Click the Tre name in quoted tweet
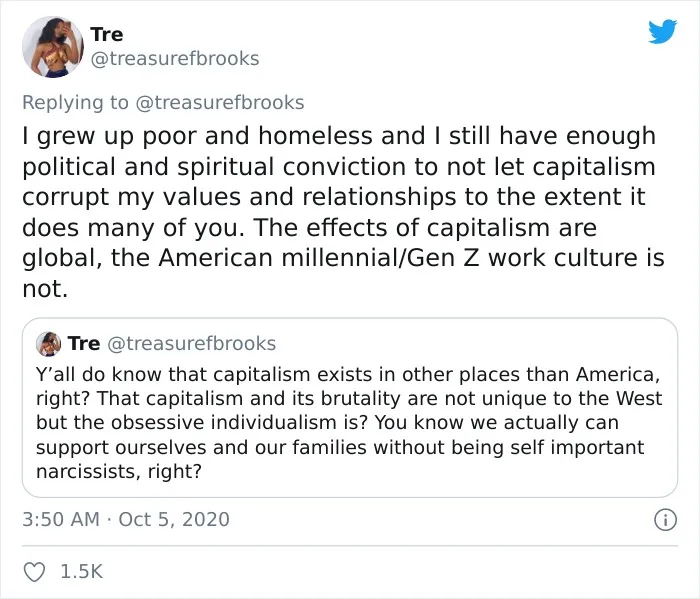This screenshot has height=599, width=700. (84, 343)
